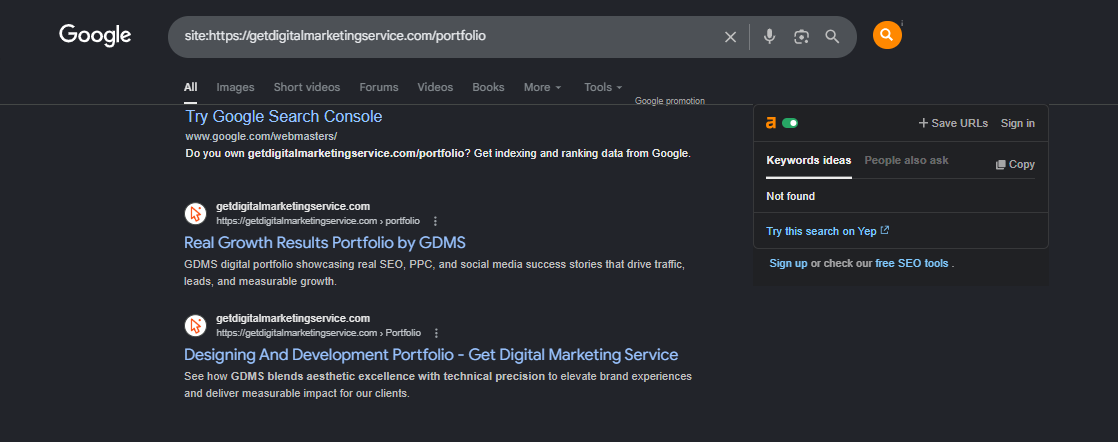Screen dimensions: 1118x442
Task: Click www.google.com/webmasters/ URL text
Action: (x=261, y=136)
